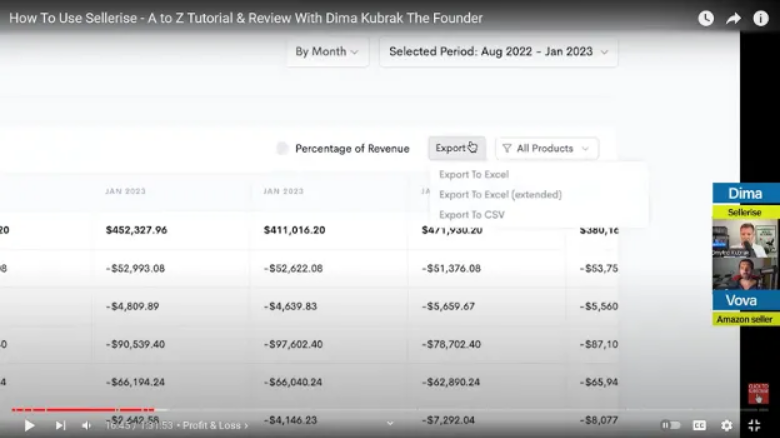
Task: Click the Vova name banner
Action: [x=745, y=301]
